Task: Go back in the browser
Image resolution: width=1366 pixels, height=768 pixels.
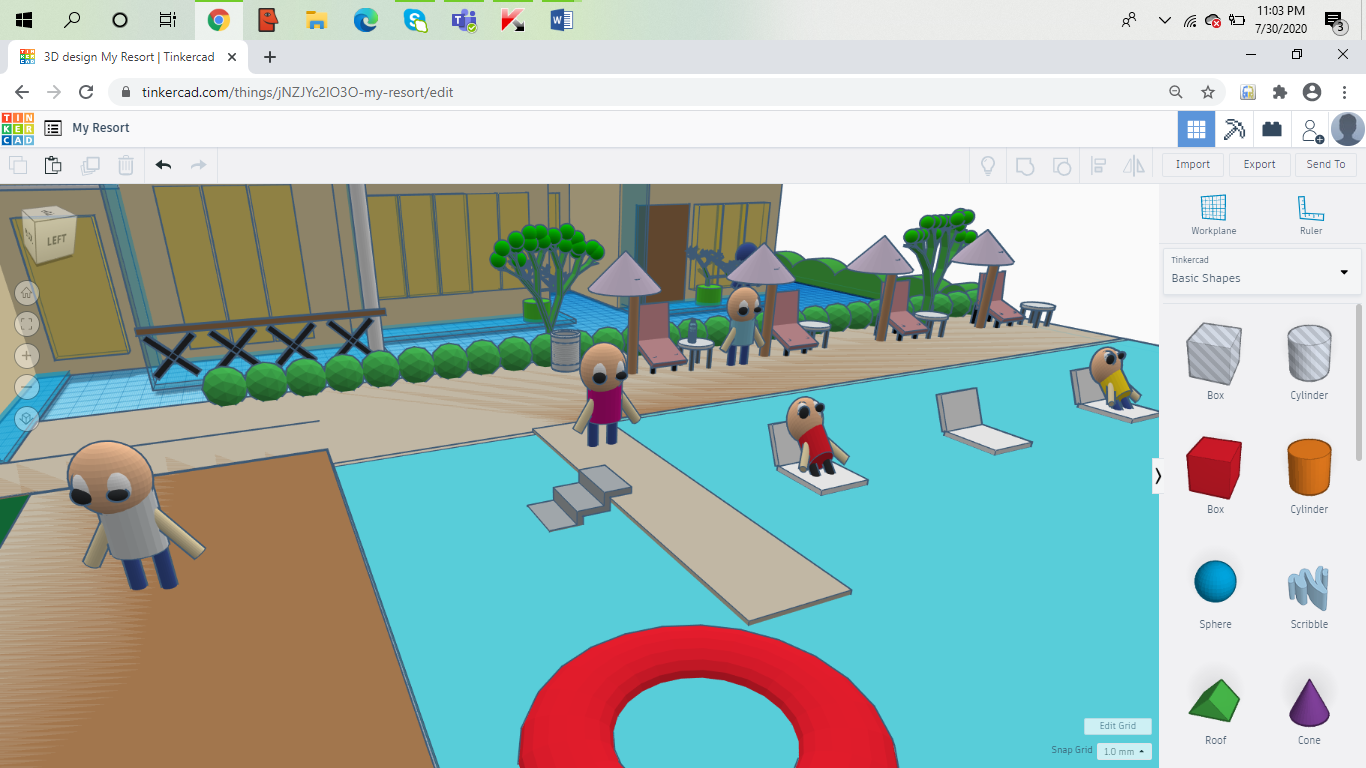Action: [x=22, y=92]
